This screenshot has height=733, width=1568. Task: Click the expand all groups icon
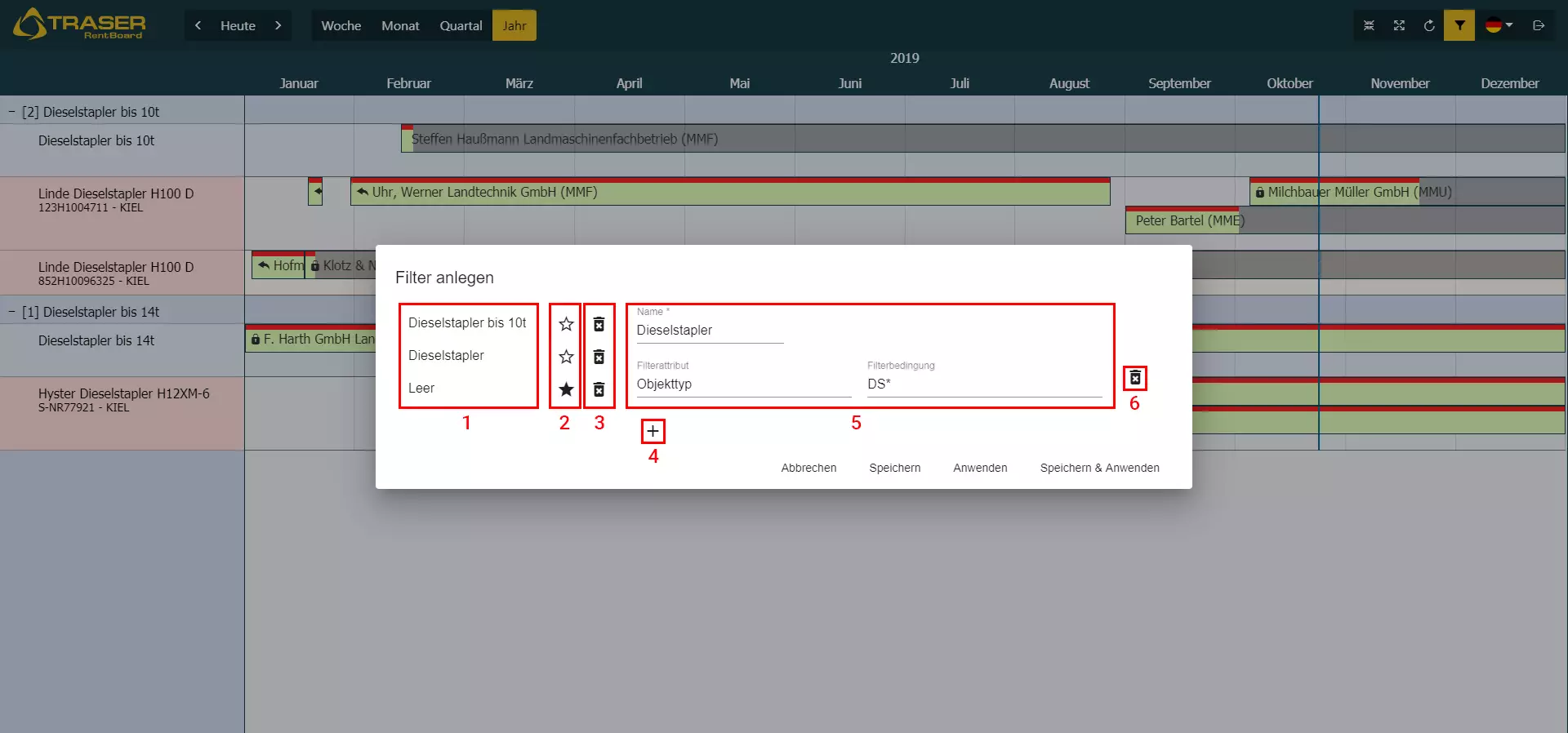(x=1399, y=25)
